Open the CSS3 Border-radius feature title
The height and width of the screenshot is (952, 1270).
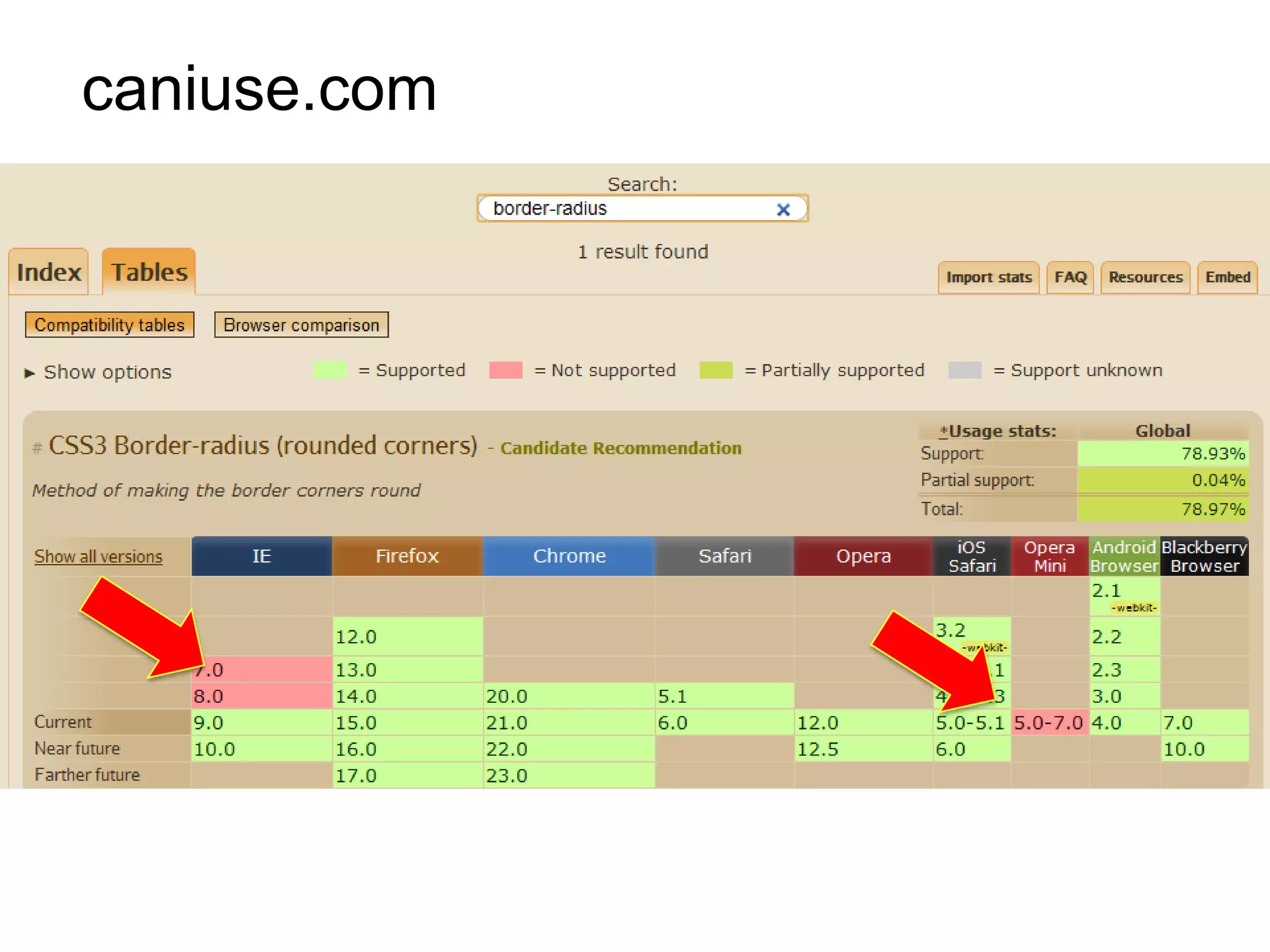[x=263, y=446]
